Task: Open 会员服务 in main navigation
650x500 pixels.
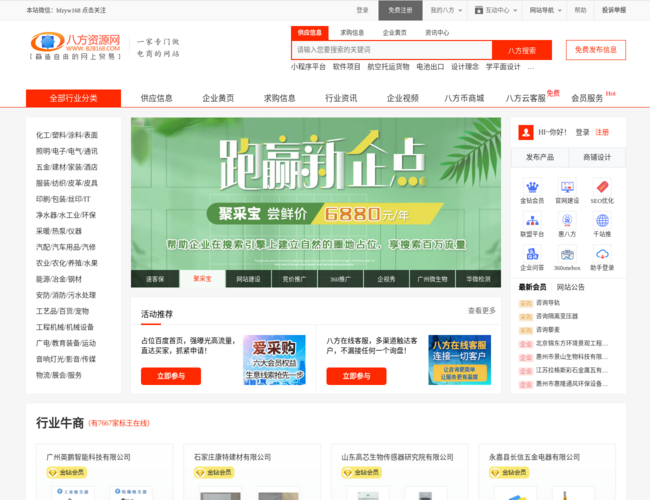Action: click(x=587, y=98)
